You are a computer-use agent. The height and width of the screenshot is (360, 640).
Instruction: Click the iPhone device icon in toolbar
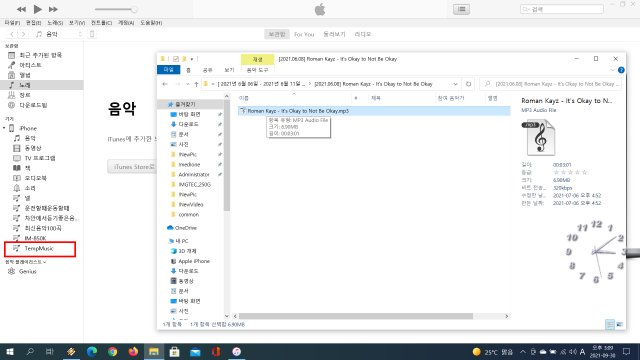(92, 34)
